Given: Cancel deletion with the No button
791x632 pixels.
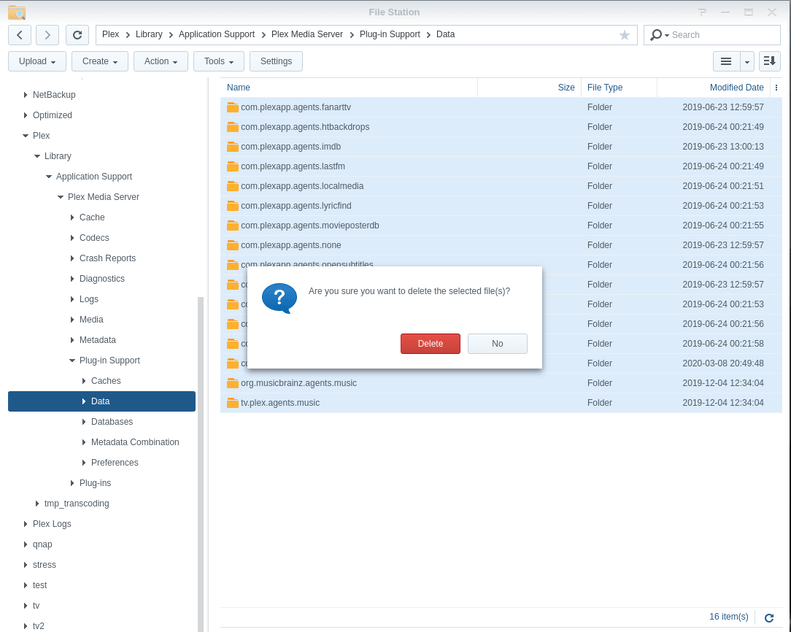Looking at the screenshot, I should (x=497, y=343).
